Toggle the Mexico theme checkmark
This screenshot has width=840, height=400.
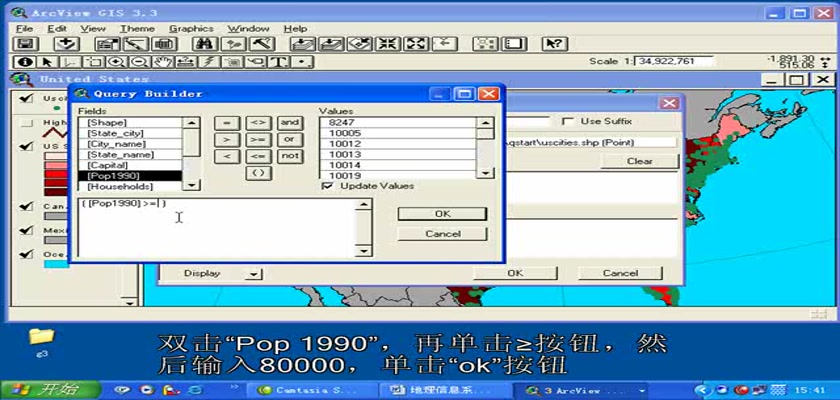[x=26, y=230]
